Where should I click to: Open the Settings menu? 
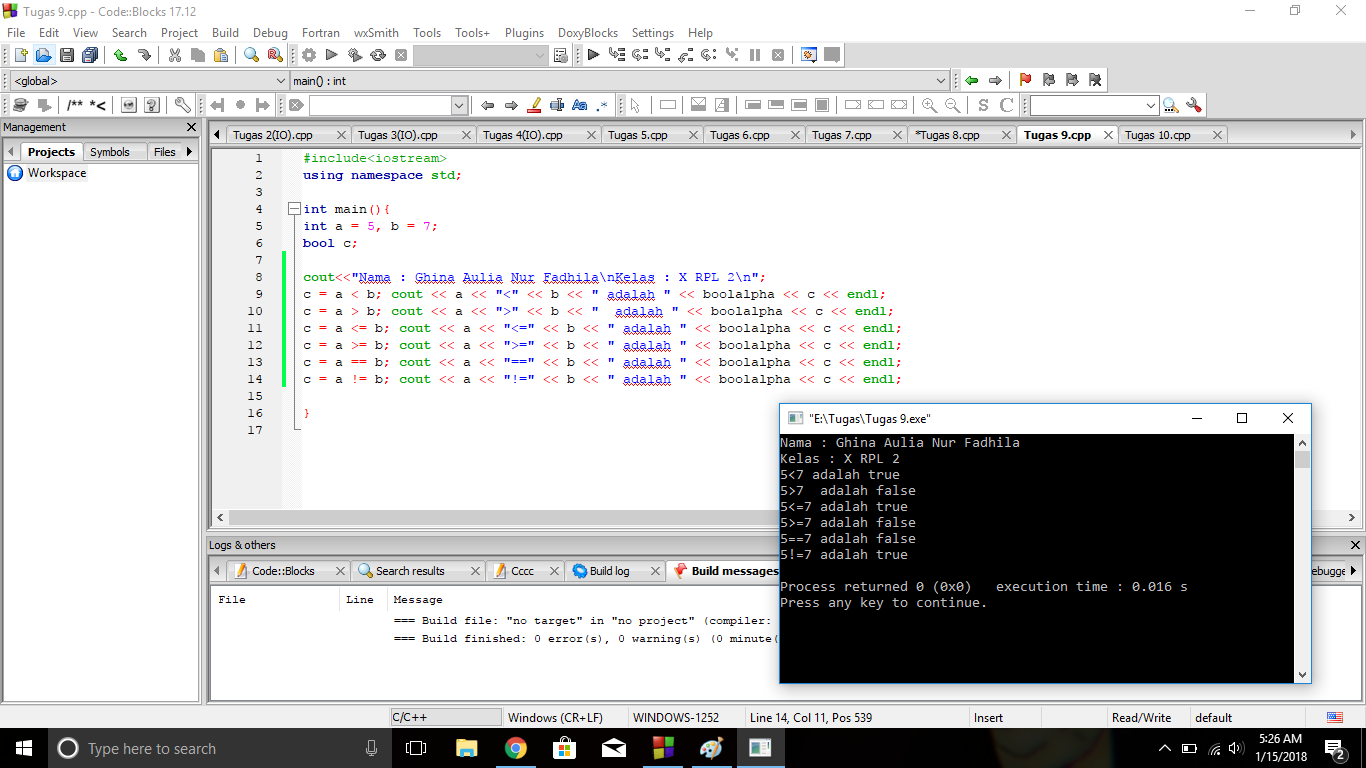(x=653, y=33)
